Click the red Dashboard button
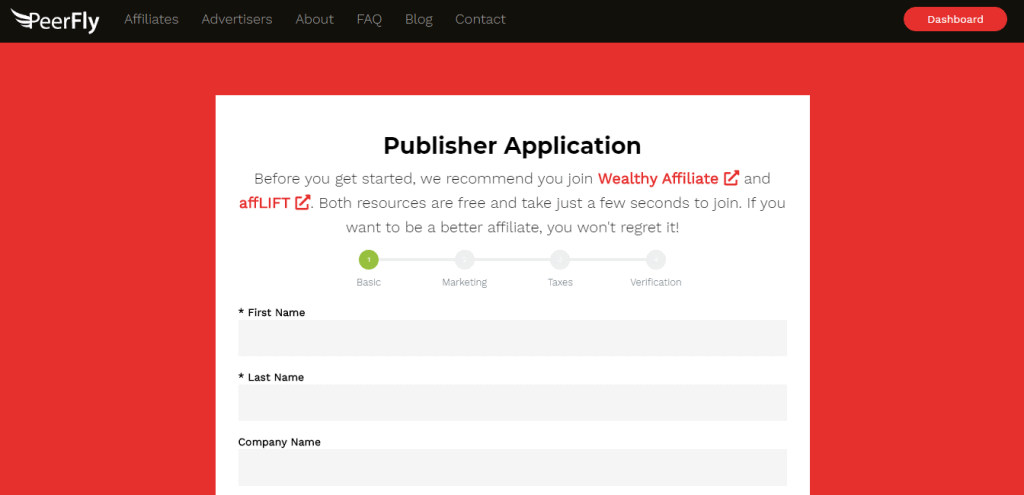The height and width of the screenshot is (495, 1024). (955, 19)
